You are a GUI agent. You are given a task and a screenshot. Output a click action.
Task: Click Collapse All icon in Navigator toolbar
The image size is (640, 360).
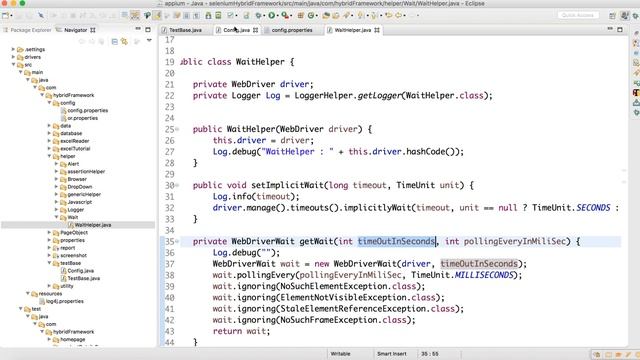(115, 42)
